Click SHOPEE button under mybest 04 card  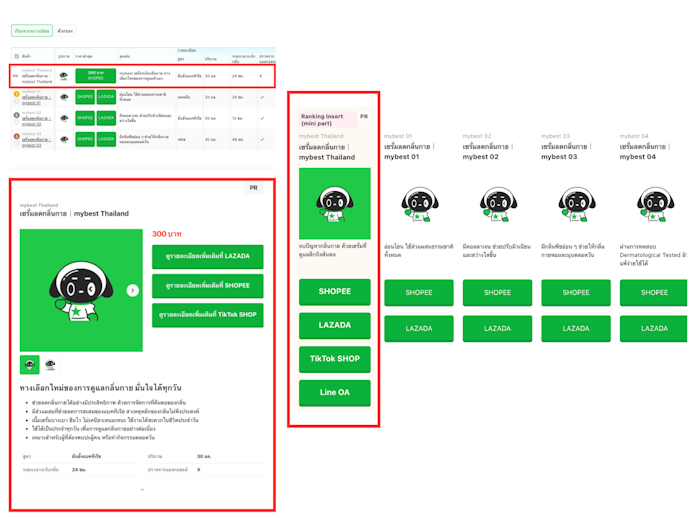(653, 293)
